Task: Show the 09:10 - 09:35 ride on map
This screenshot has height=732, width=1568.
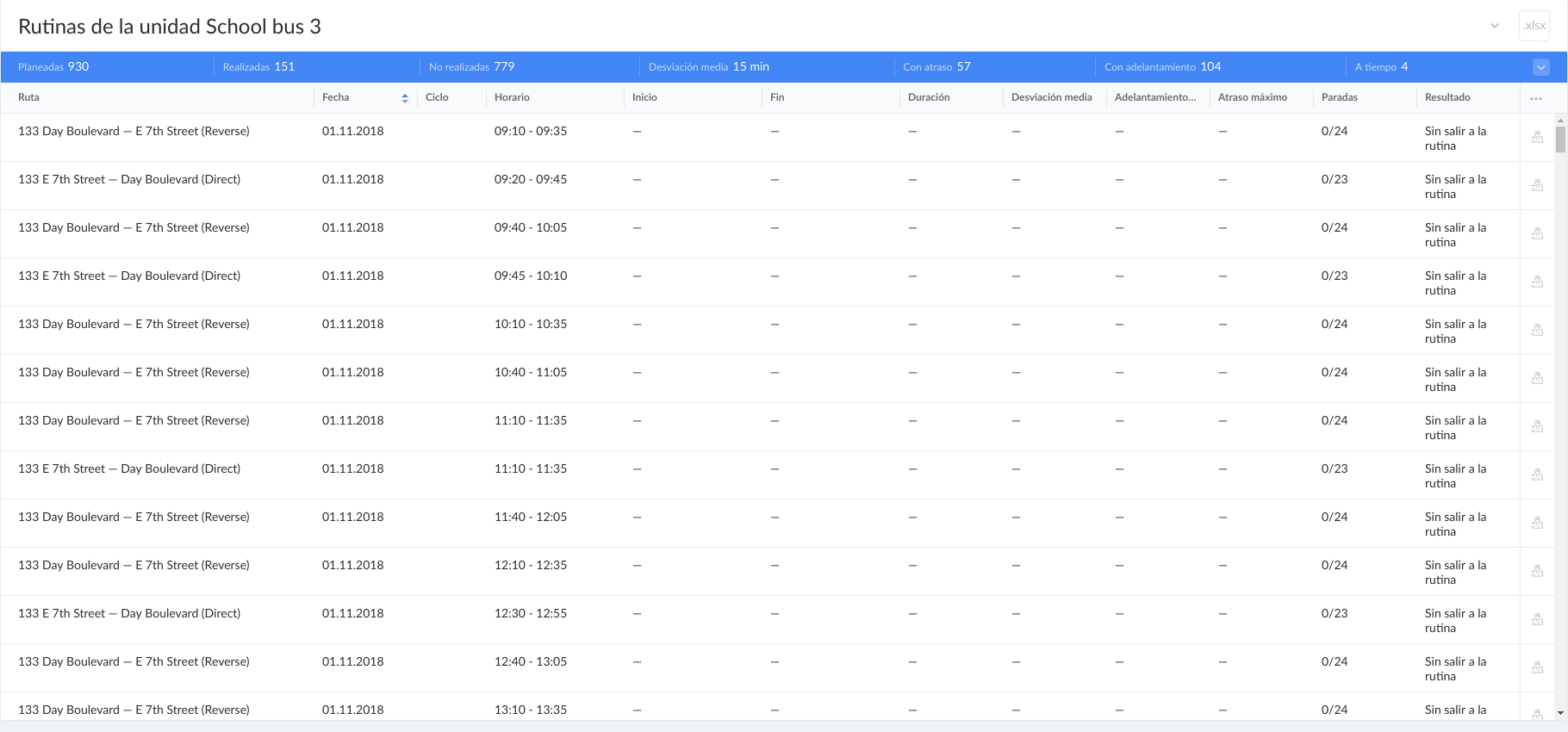Action: coord(1537,138)
